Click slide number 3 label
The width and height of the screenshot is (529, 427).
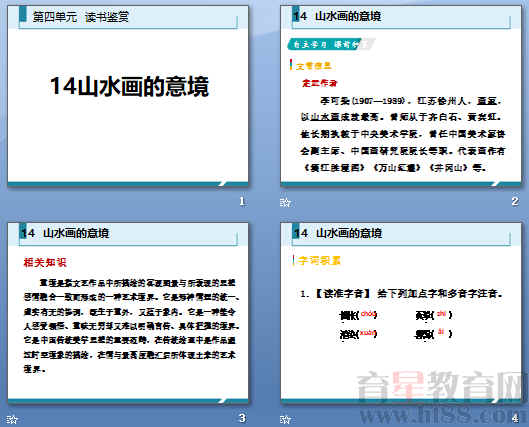[242, 418]
